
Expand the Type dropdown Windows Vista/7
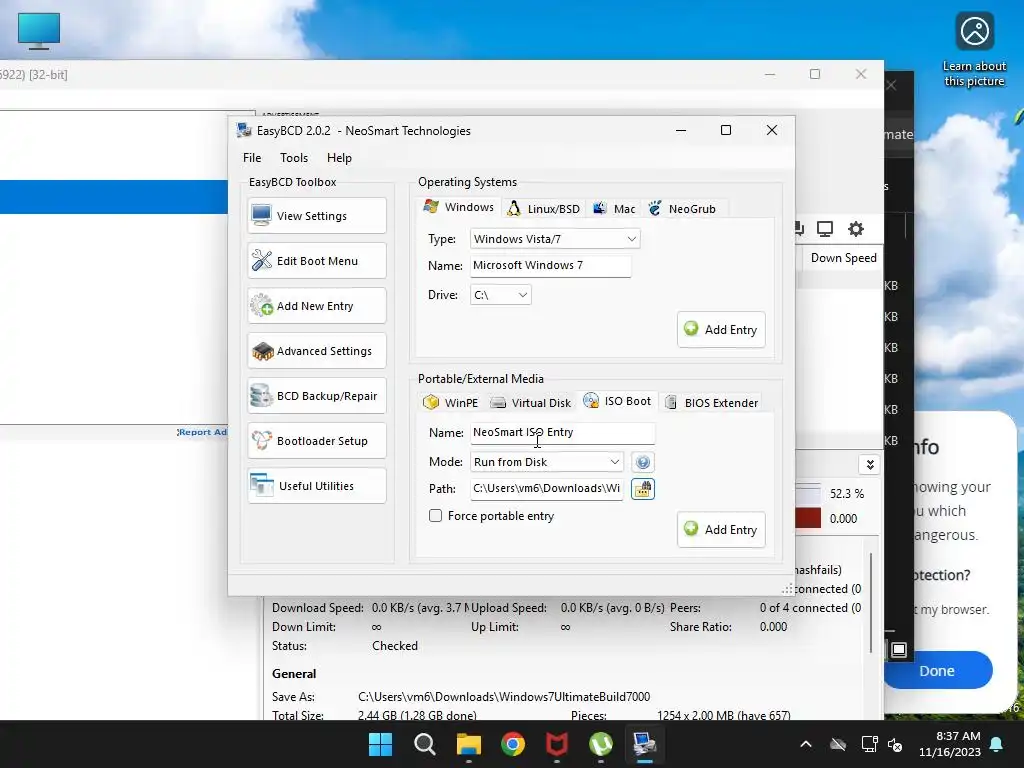(x=554, y=239)
